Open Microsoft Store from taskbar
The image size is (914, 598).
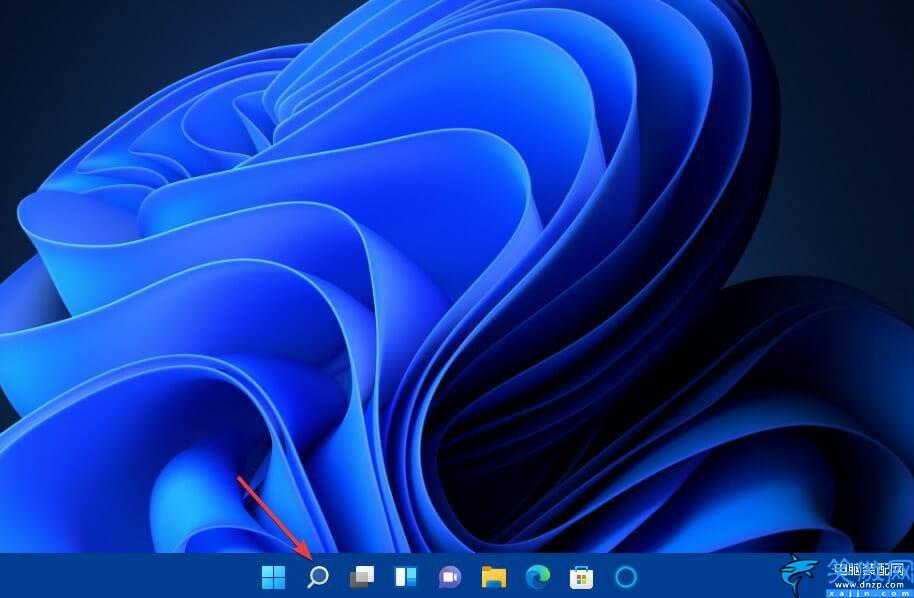click(581, 578)
